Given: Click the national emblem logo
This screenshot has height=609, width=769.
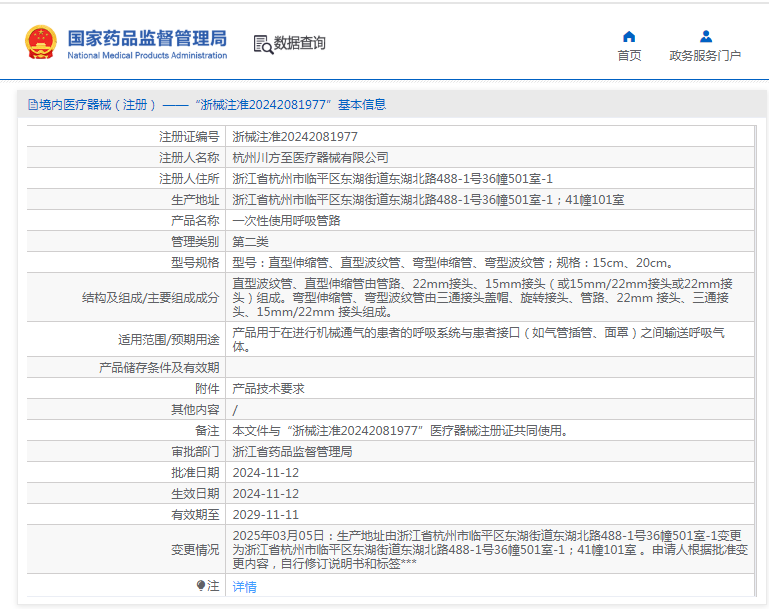Looking at the screenshot, I should click(40, 42).
